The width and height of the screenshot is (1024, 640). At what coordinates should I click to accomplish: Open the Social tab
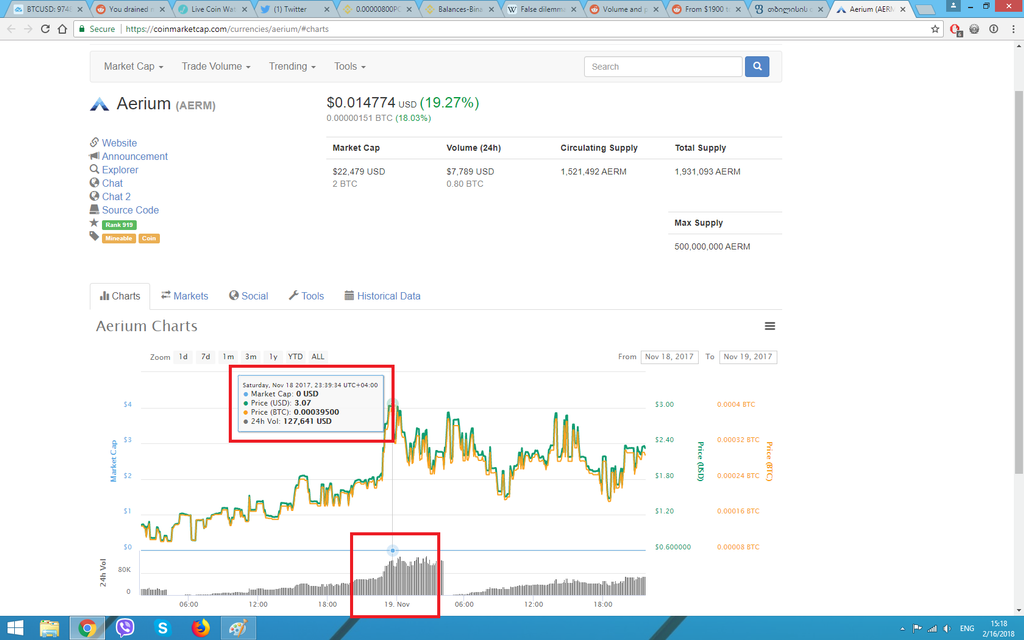[x=248, y=296]
